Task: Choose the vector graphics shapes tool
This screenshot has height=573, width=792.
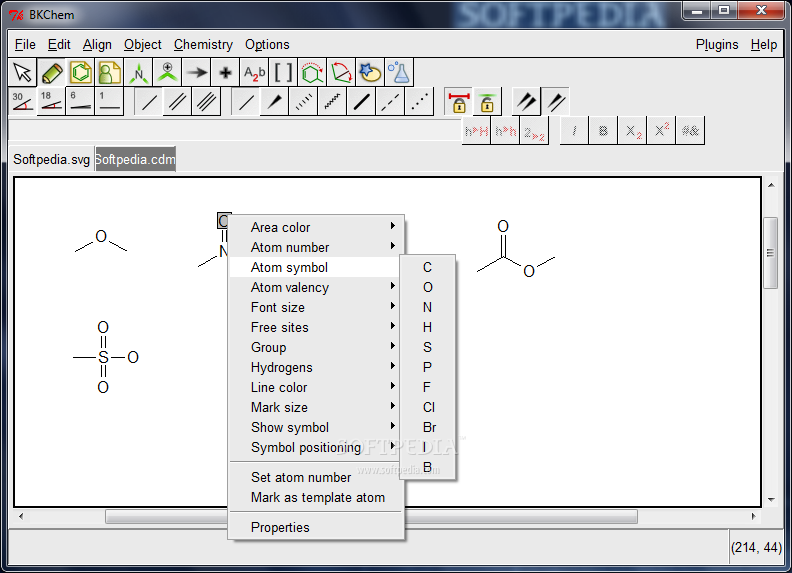Action: pyautogui.click(x=370, y=73)
